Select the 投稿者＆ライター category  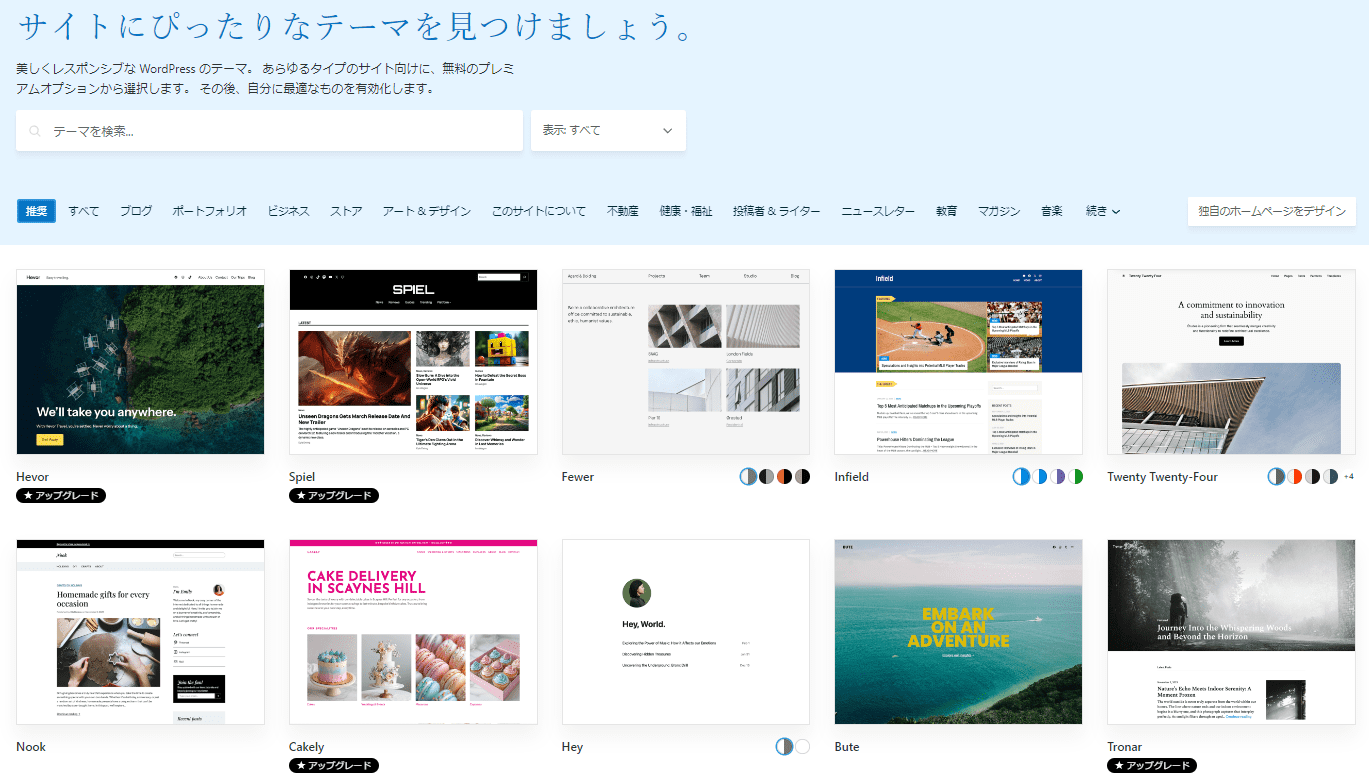[x=776, y=211]
